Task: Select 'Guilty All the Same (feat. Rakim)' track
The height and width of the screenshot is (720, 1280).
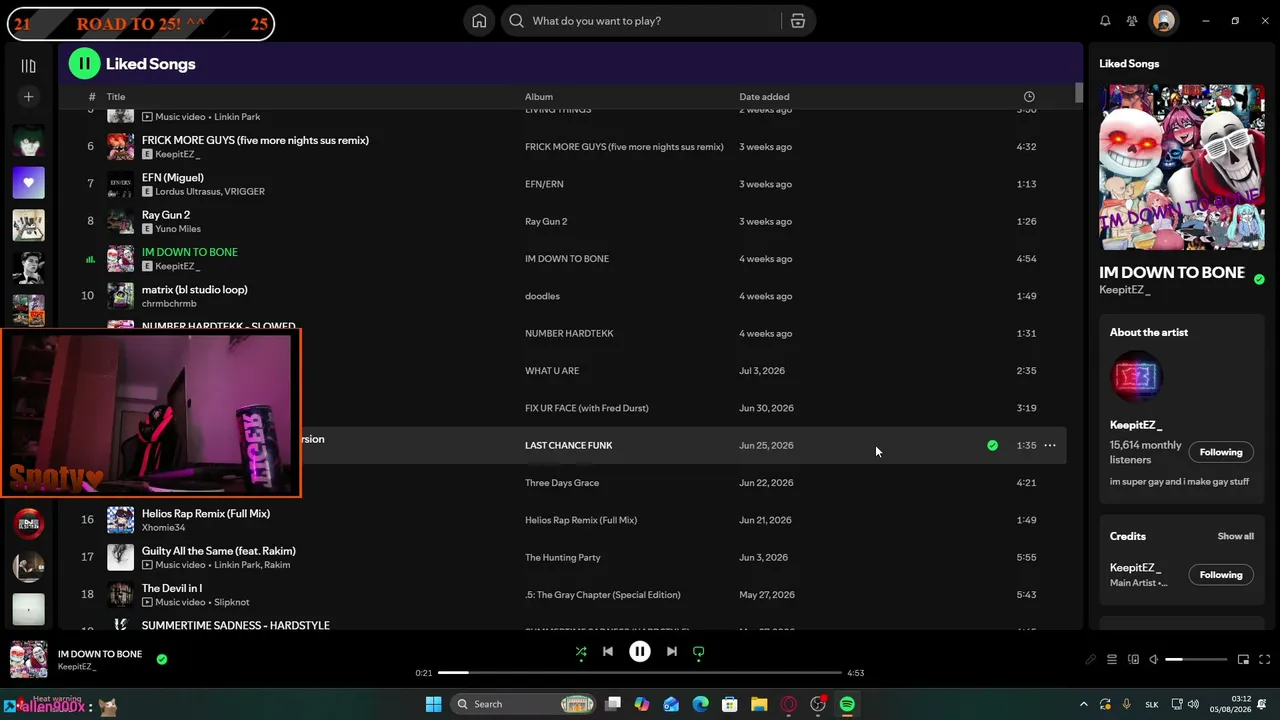Action: click(219, 551)
